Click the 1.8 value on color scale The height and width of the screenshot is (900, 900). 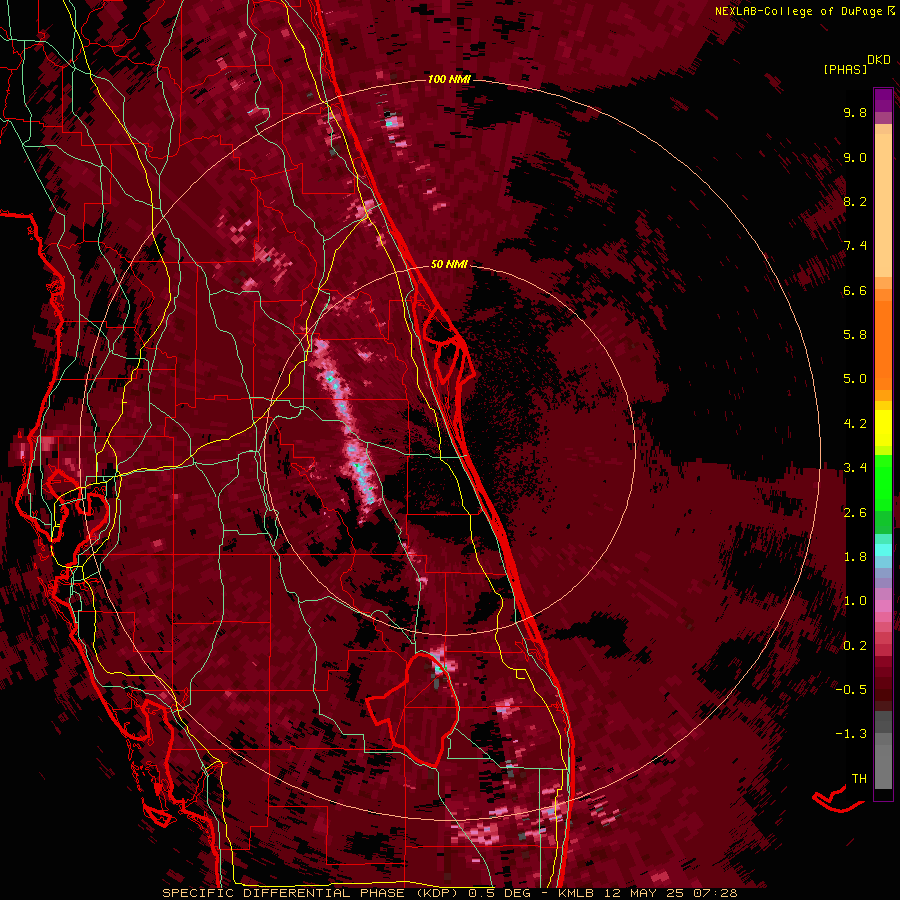tap(855, 557)
